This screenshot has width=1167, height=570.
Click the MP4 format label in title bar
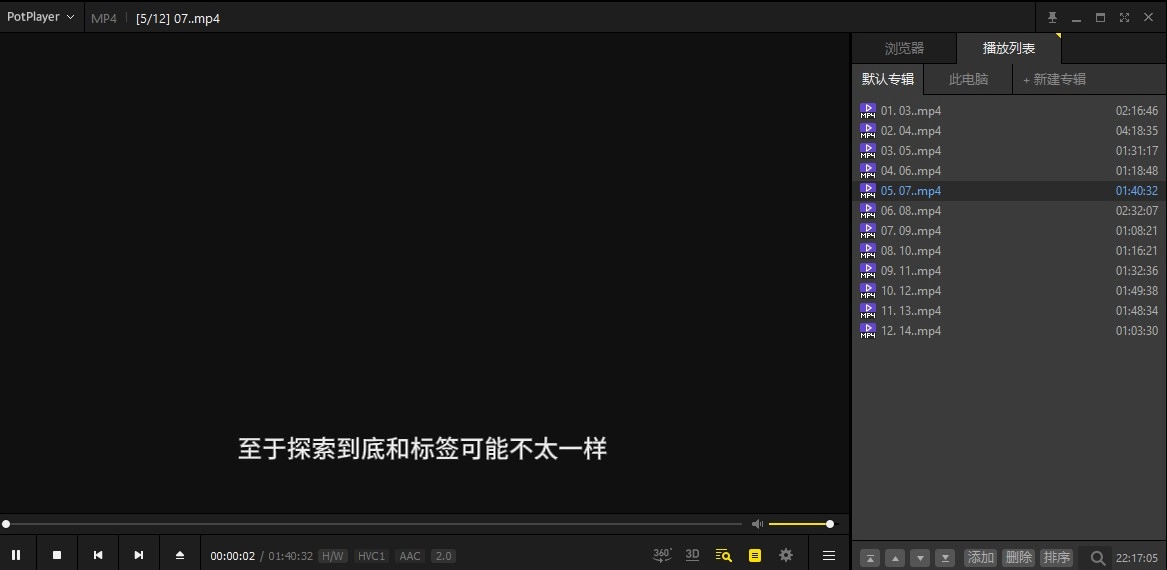coord(104,19)
